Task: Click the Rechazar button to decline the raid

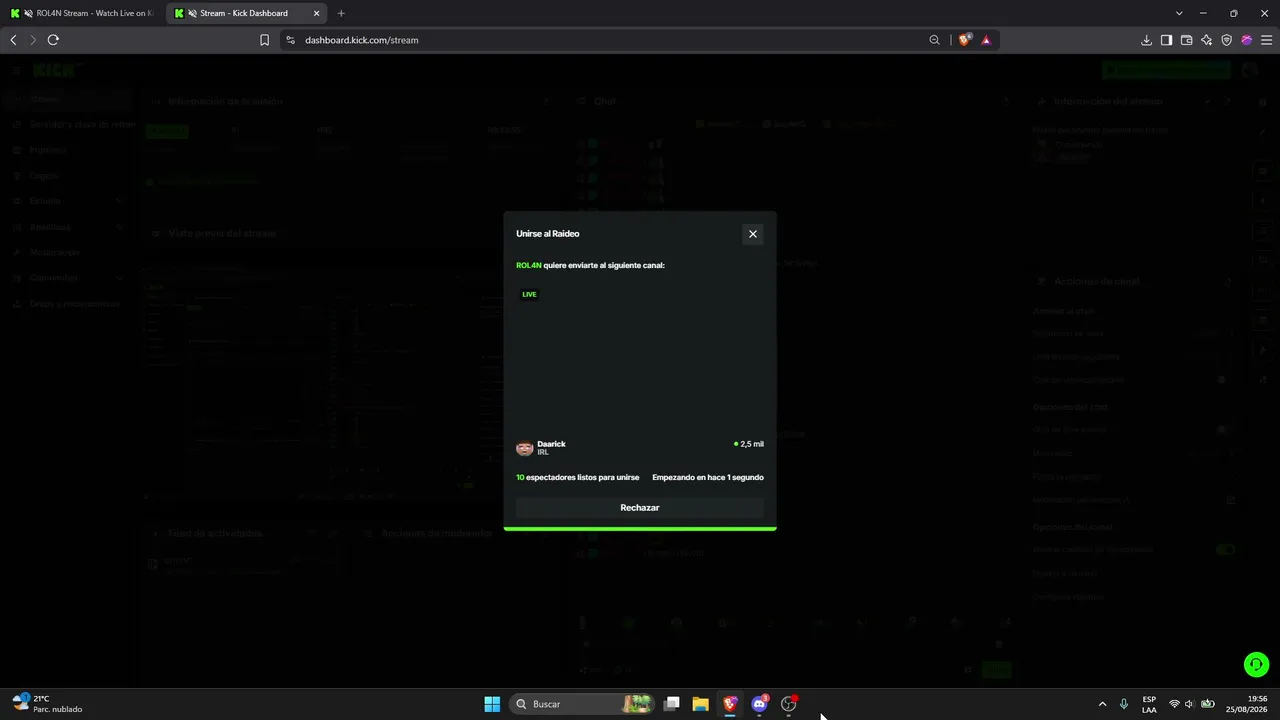Action: (640, 508)
